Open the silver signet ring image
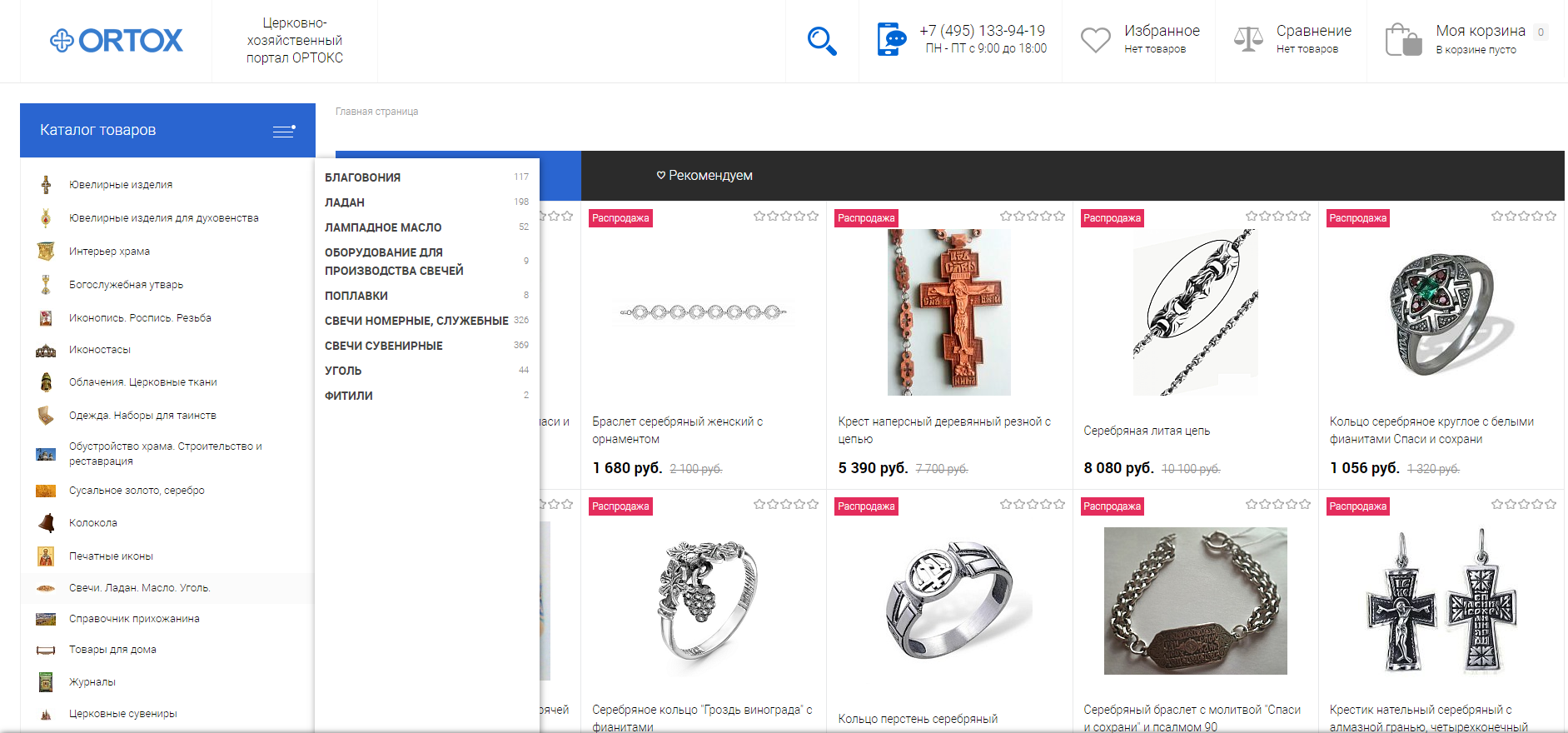 [950, 601]
